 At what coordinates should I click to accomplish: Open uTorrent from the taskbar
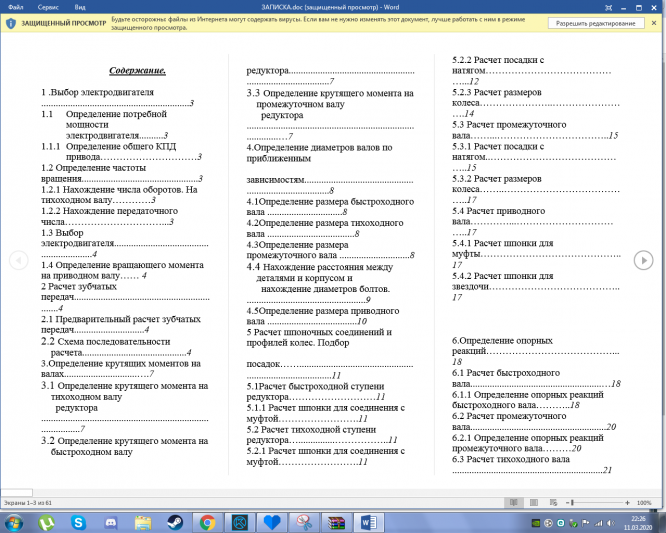tap(46, 522)
